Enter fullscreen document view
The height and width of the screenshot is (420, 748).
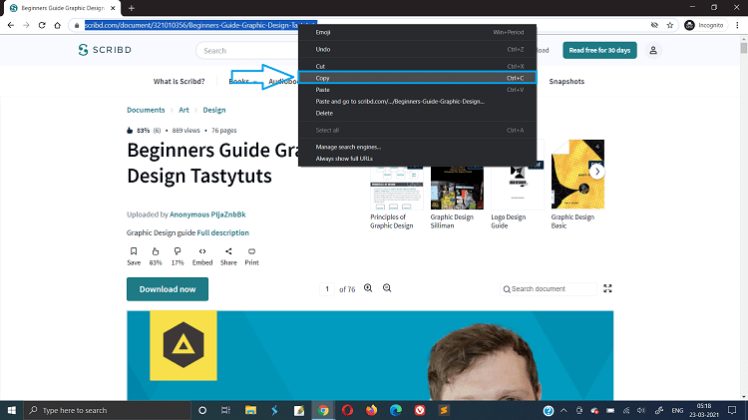(x=607, y=289)
